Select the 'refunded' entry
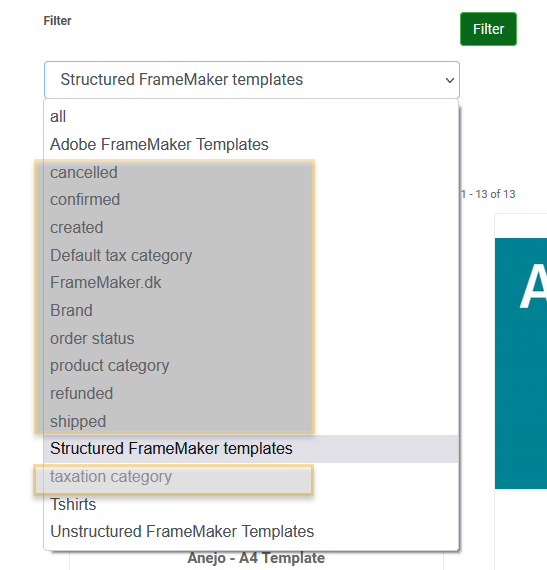This screenshot has height=570, width=547. [x=251, y=393]
